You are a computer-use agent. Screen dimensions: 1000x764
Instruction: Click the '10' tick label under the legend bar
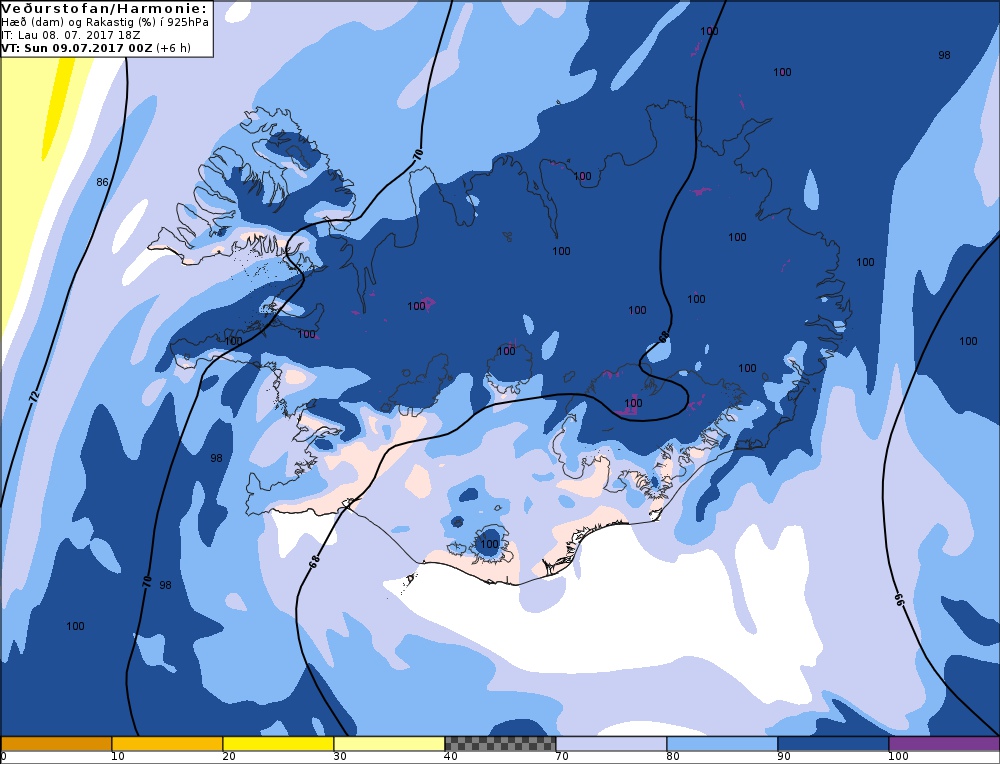(x=118, y=757)
